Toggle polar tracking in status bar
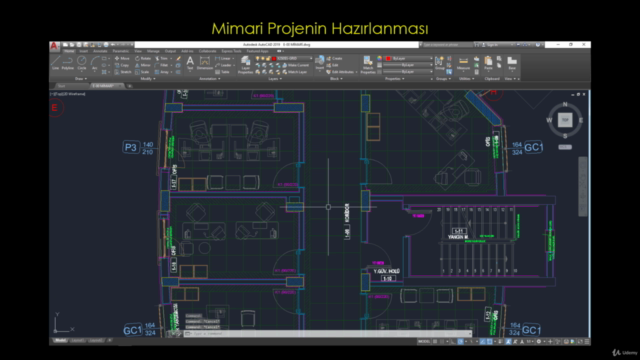The image size is (640, 360). (x=460, y=341)
